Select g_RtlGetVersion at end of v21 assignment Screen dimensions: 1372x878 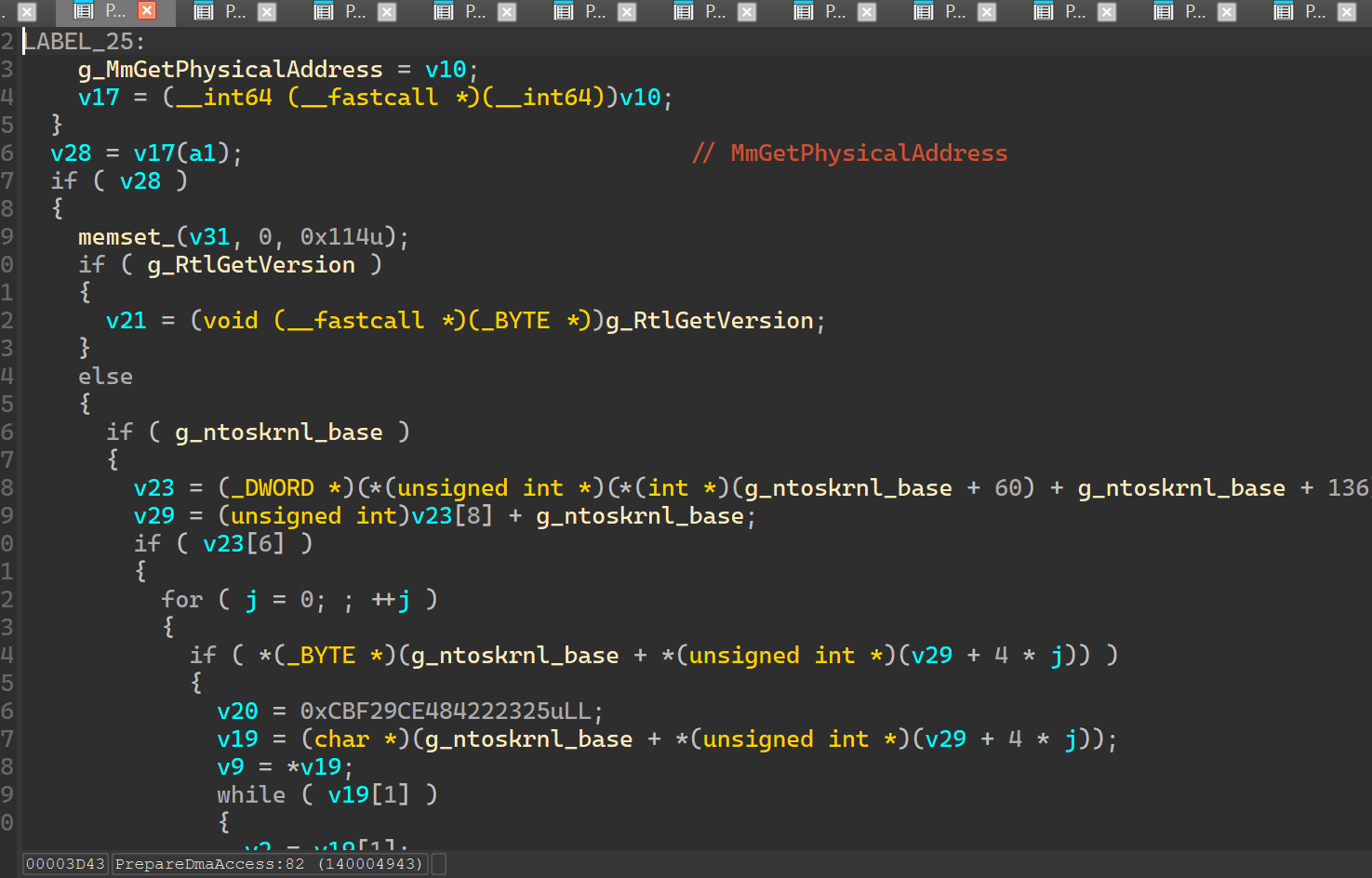pos(710,321)
